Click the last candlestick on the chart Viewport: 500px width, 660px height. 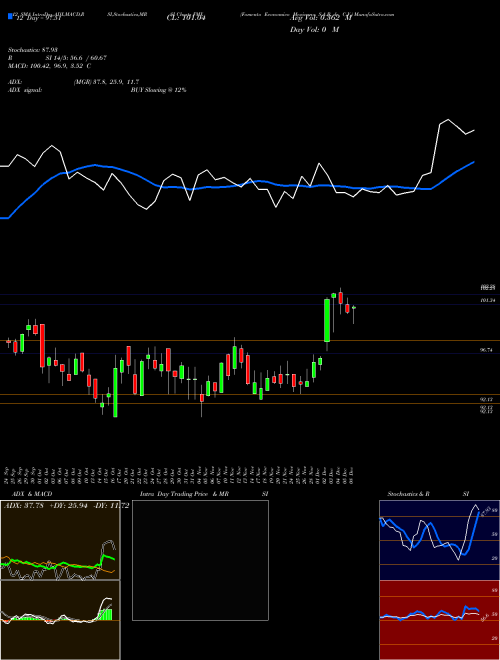(354, 308)
